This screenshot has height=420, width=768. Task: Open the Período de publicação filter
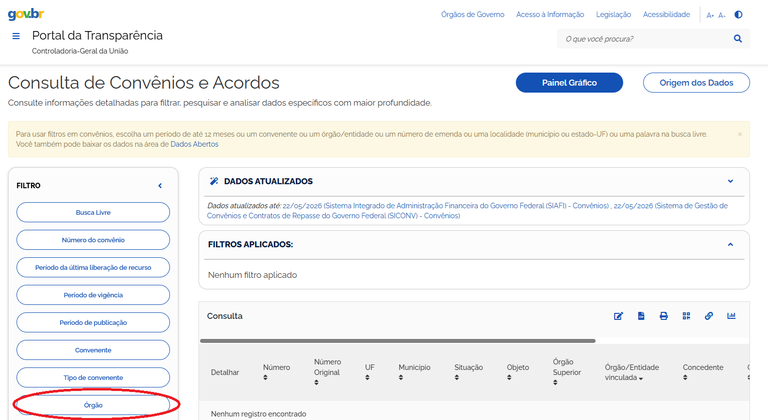tap(93, 322)
